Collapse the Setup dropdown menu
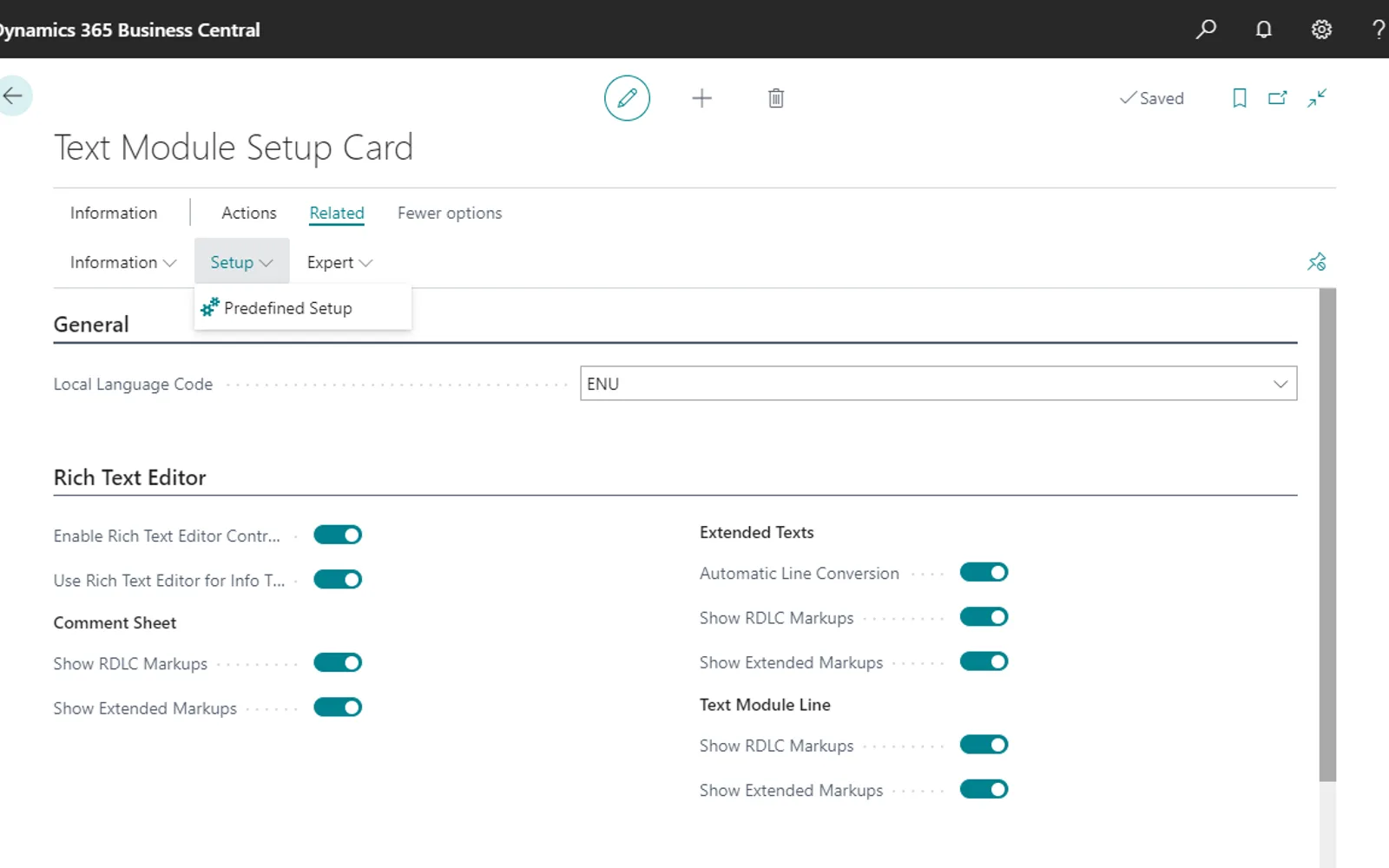This screenshot has height=868, width=1389. (x=241, y=262)
